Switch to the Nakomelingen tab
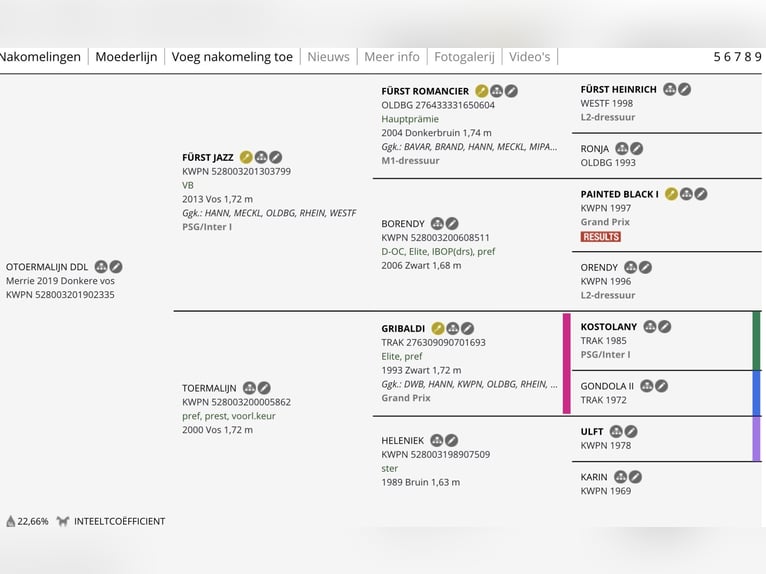Image resolution: width=766 pixels, height=574 pixels. click(40, 57)
